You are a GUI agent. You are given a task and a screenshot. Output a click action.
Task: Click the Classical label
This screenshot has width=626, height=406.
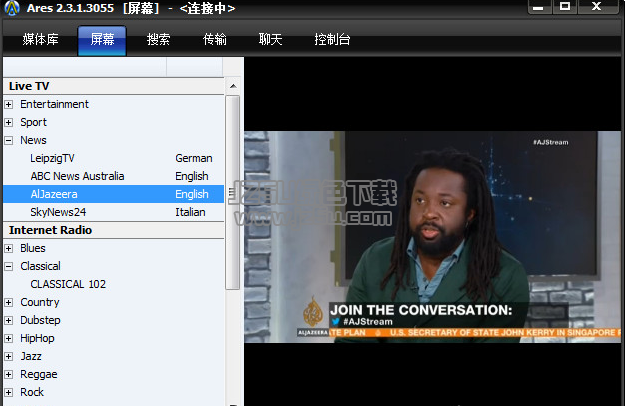(x=40, y=266)
